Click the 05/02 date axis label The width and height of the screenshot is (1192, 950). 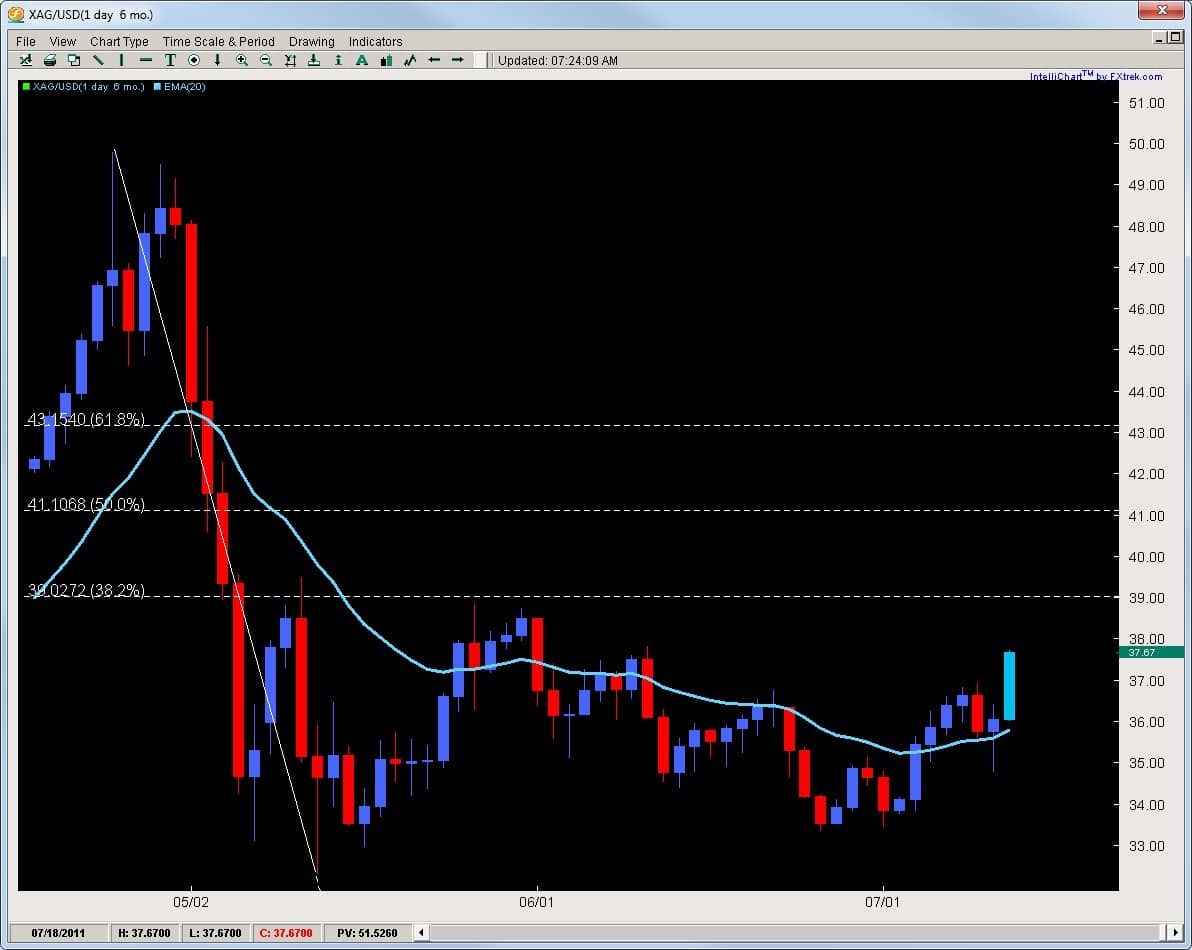coord(191,902)
